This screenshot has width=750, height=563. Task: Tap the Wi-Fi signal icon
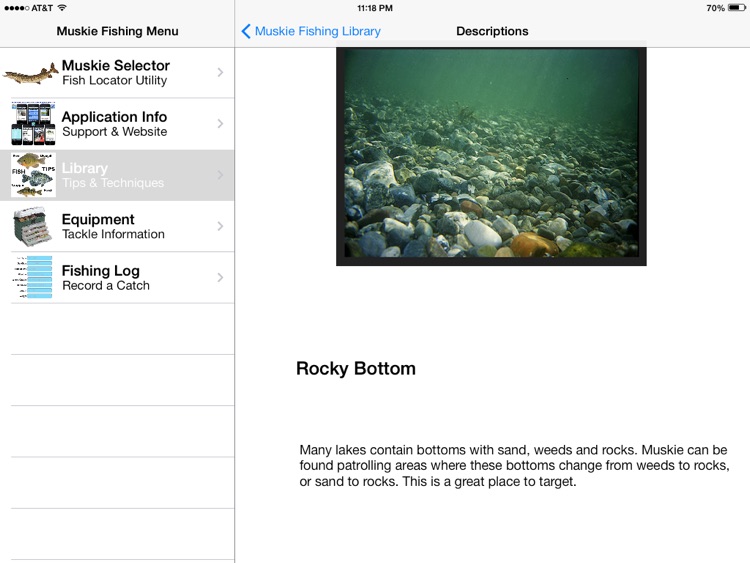point(62,8)
